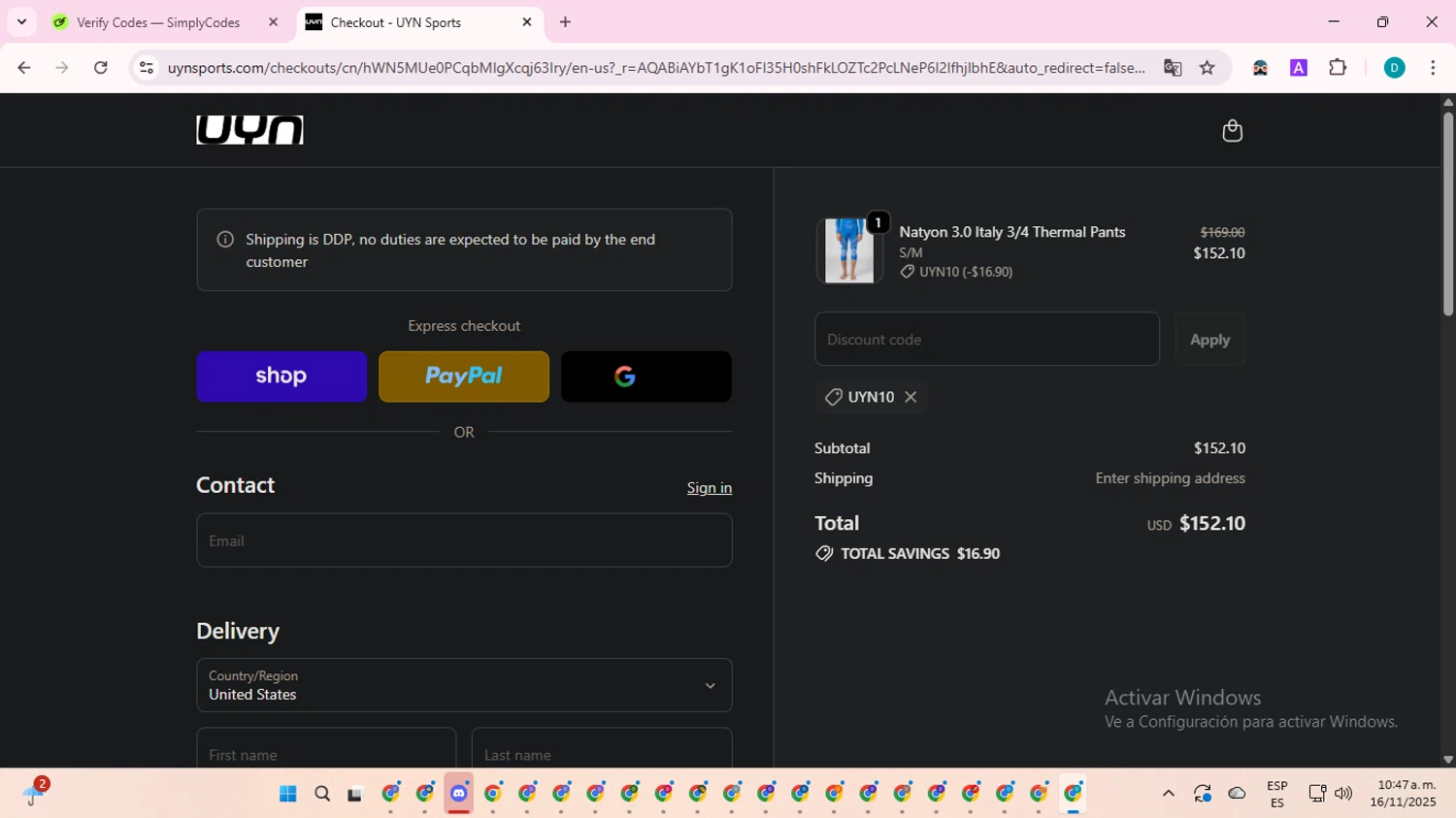Switch to Verify Codes SimplyCodes tab

coord(158,22)
